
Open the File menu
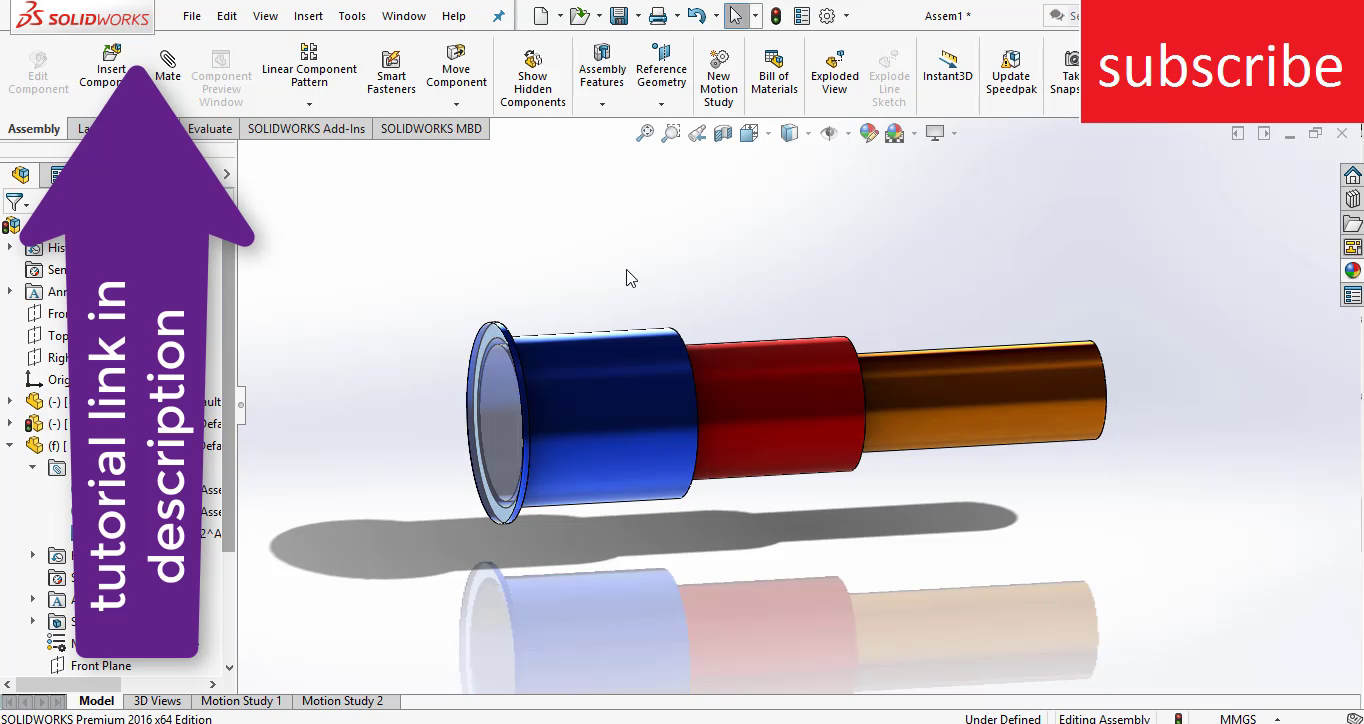click(x=192, y=16)
